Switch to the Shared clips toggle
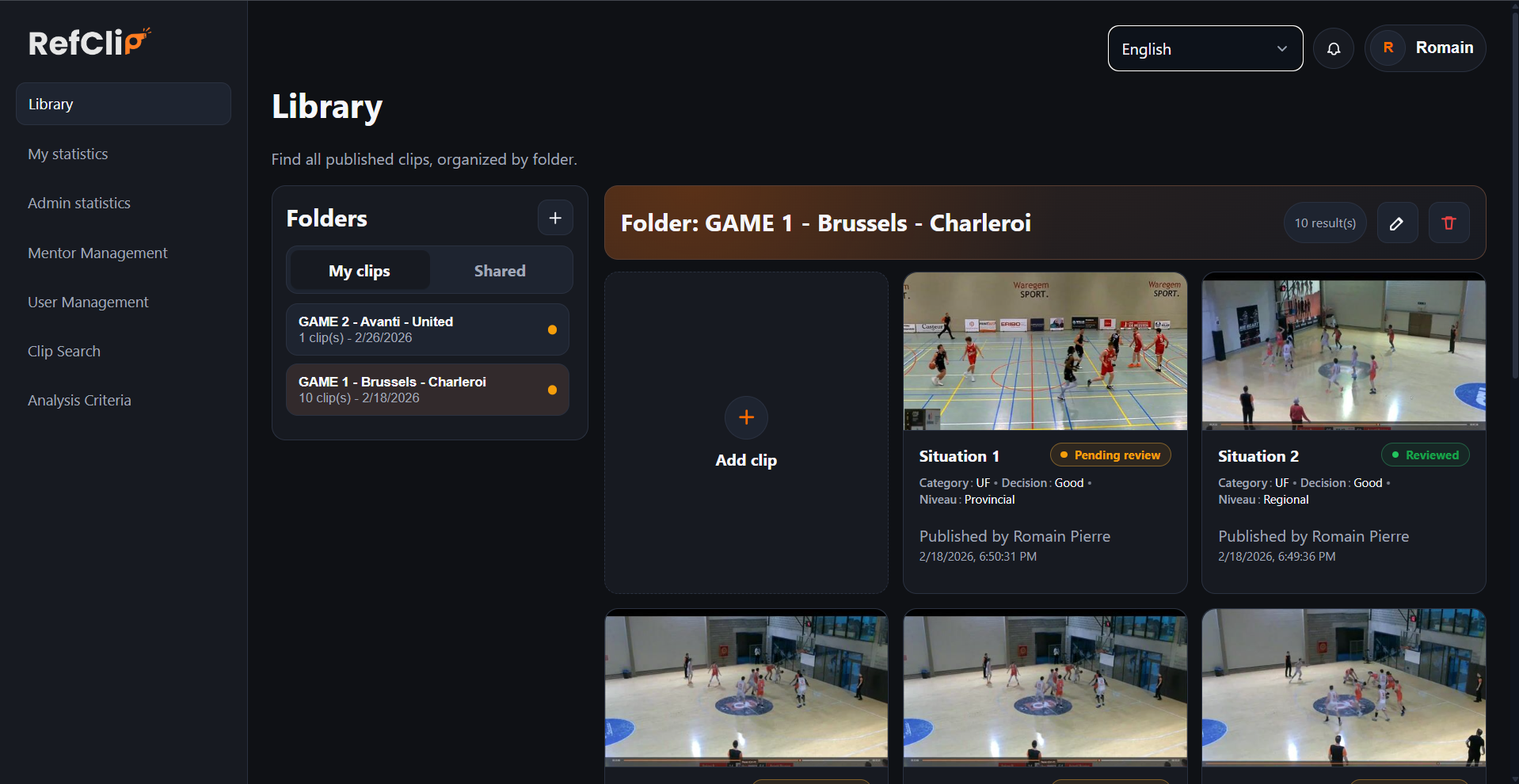The width and height of the screenshot is (1519, 784). [500, 271]
